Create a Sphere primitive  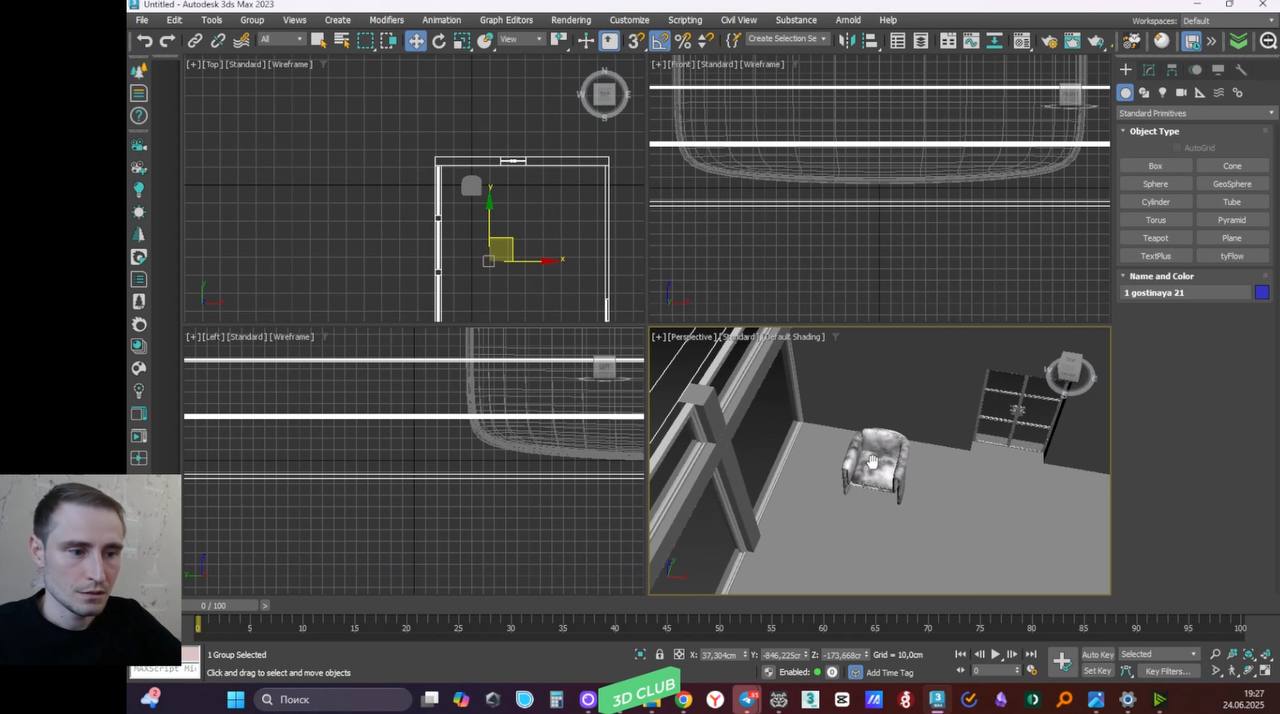click(x=1156, y=184)
